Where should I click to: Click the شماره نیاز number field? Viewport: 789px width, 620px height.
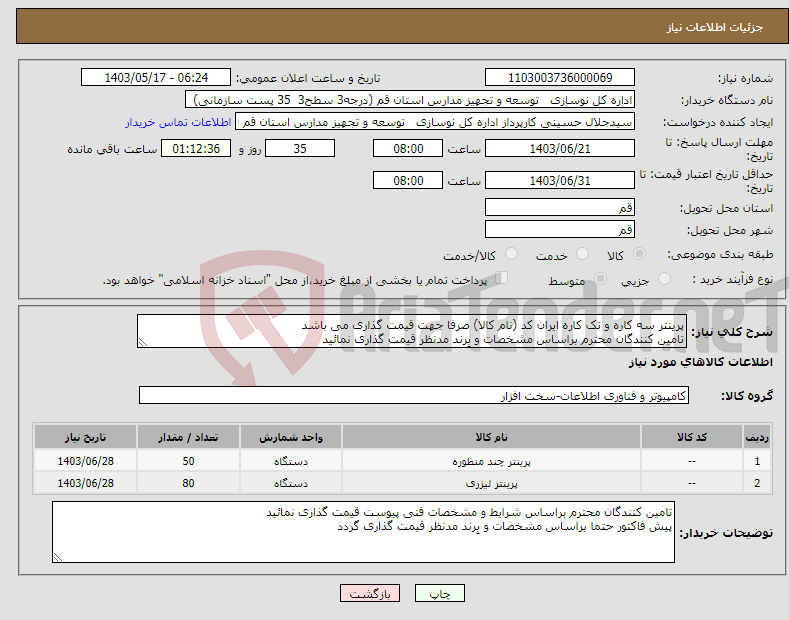tap(560, 78)
